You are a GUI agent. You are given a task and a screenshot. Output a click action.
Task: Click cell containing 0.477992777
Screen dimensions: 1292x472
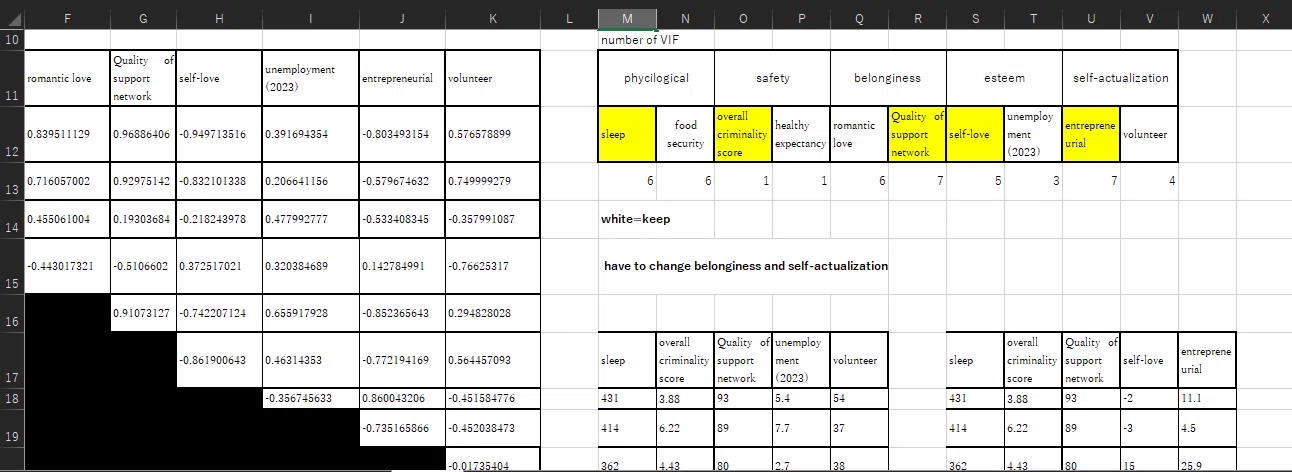click(x=310, y=218)
